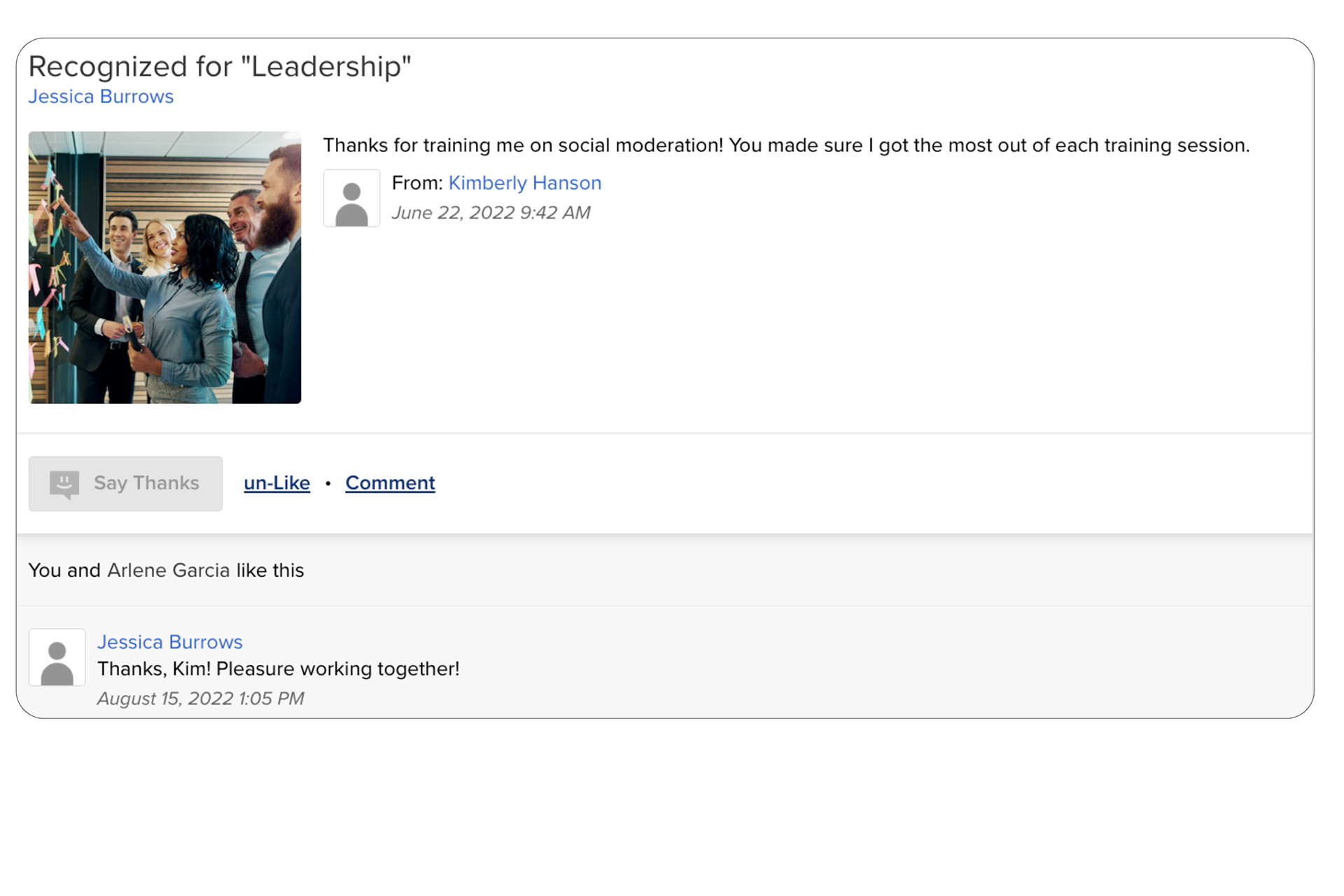Open the Comment link
1344x896 pixels.
tap(390, 483)
